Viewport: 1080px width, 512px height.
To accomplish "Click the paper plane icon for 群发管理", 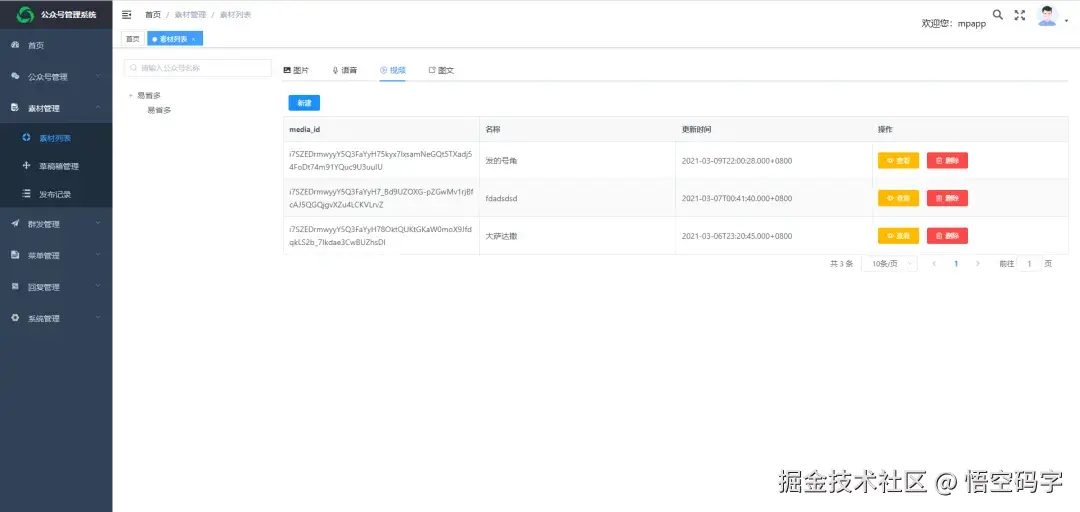I will 15,223.
